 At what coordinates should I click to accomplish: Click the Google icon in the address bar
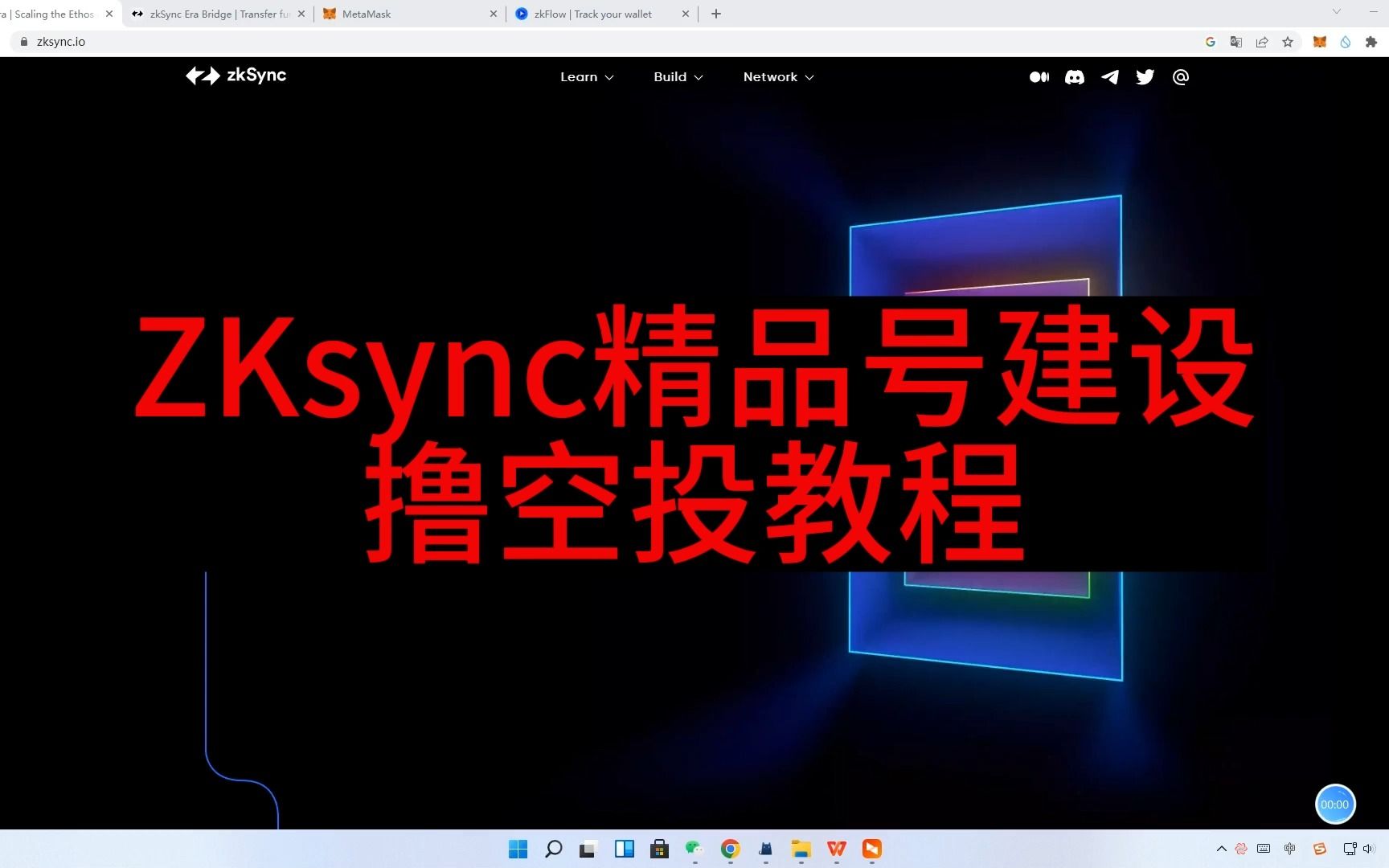(x=1211, y=42)
